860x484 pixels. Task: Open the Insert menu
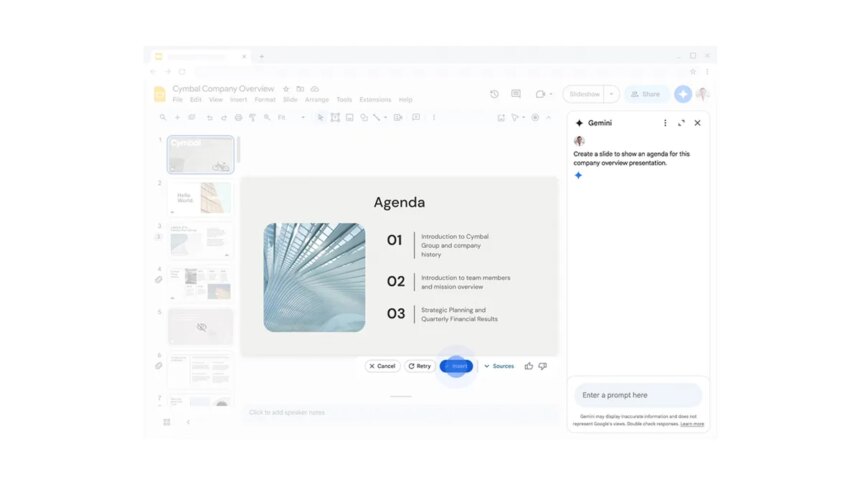(238, 100)
